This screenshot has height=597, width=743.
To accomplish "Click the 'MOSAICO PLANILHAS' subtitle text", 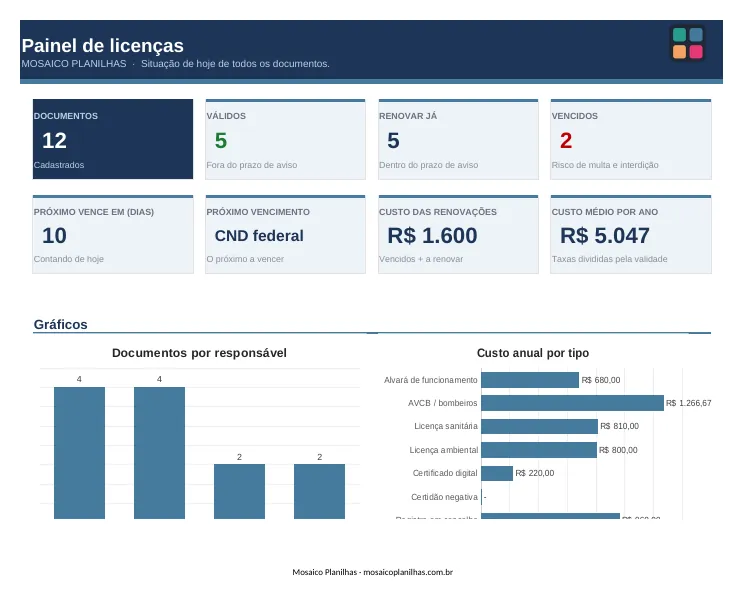I will (74, 63).
